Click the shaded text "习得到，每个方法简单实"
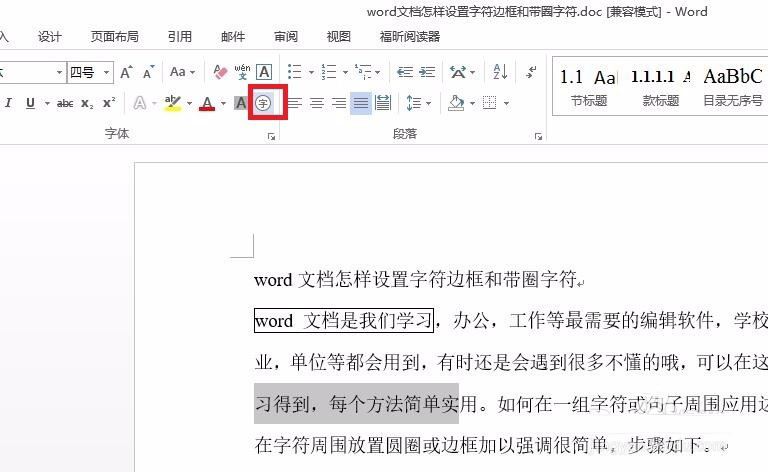The image size is (768, 472). tap(356, 404)
